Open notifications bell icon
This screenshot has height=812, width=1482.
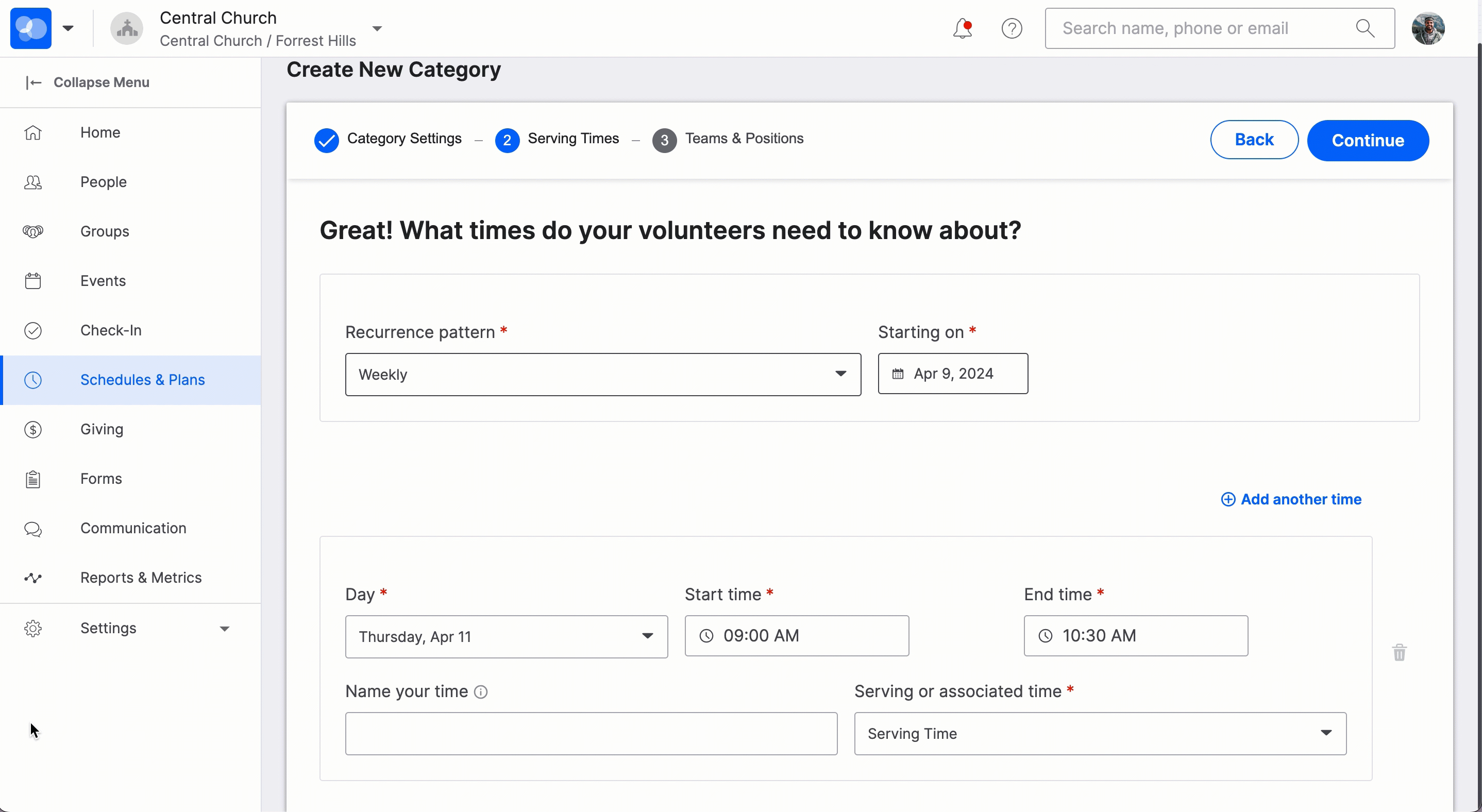point(963,28)
